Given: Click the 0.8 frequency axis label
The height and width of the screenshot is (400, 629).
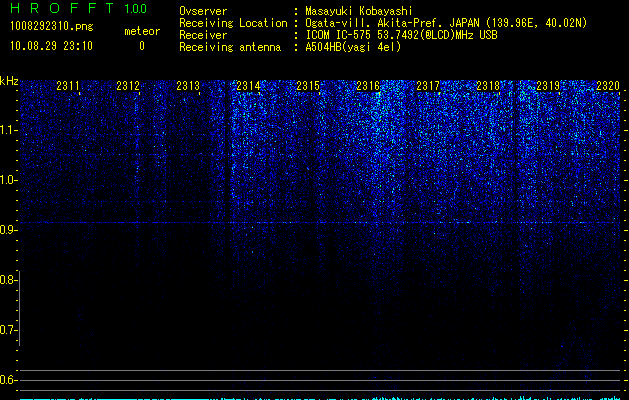Looking at the screenshot, I should (8, 280).
